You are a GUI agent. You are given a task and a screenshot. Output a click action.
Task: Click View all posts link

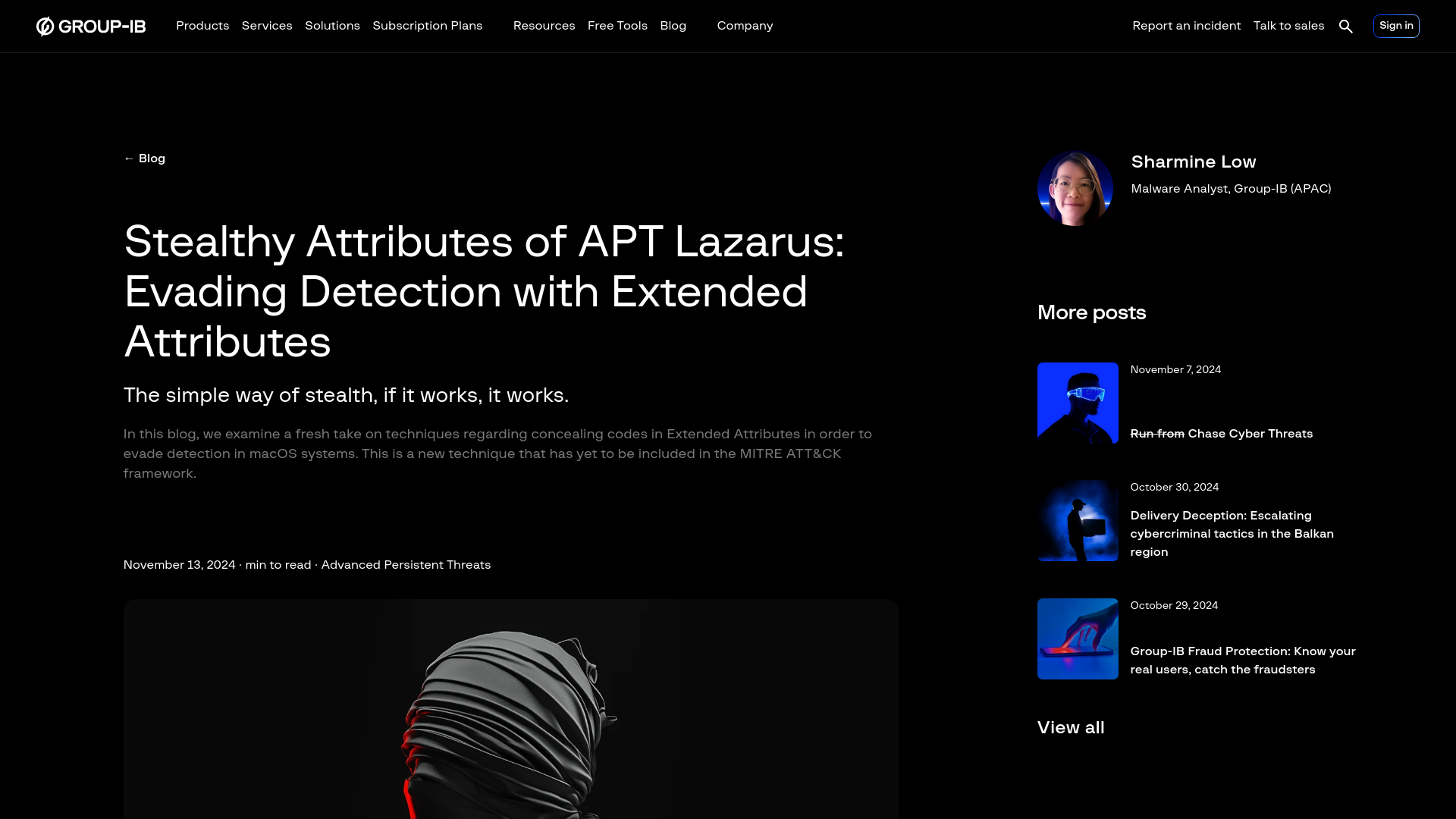[x=1071, y=728]
